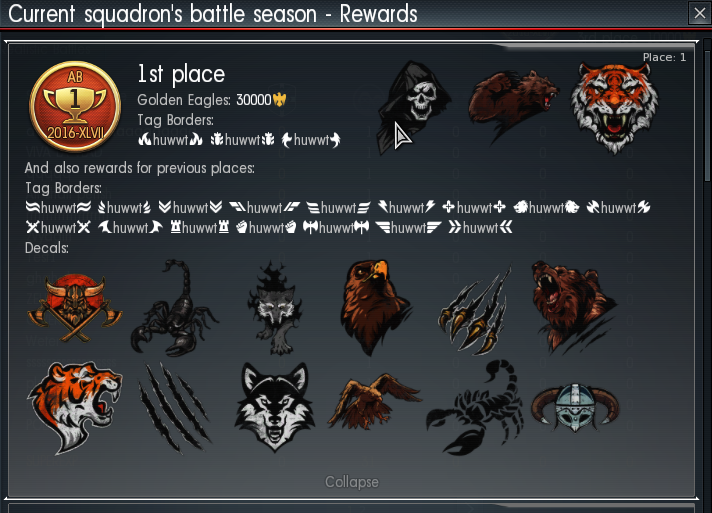
Task: Click the front-facing tiger head decal
Action: tap(614, 108)
